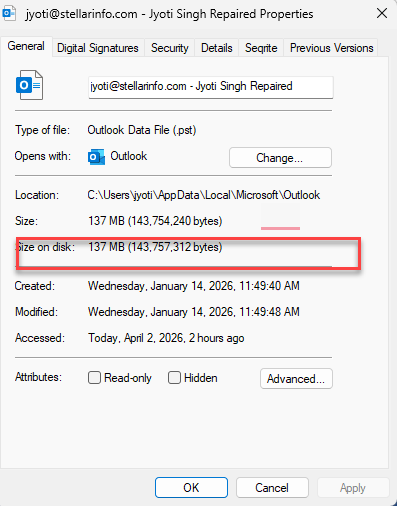Viewport: 397px width, 506px height.
Task: Confirm with the OK button
Action: click(191, 488)
